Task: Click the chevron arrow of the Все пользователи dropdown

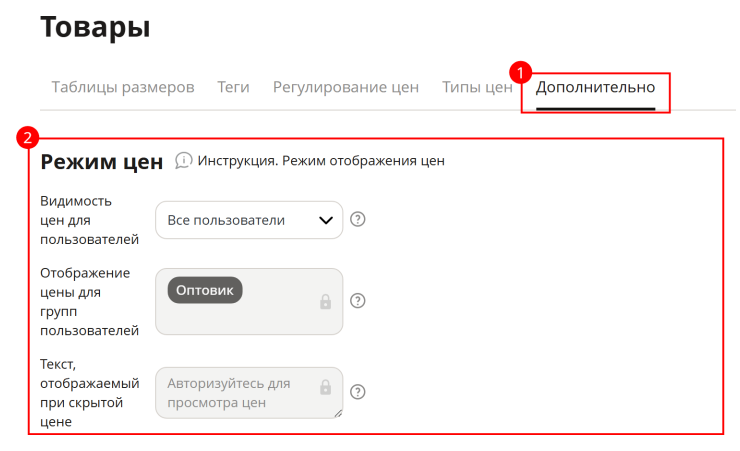Action: click(326, 220)
